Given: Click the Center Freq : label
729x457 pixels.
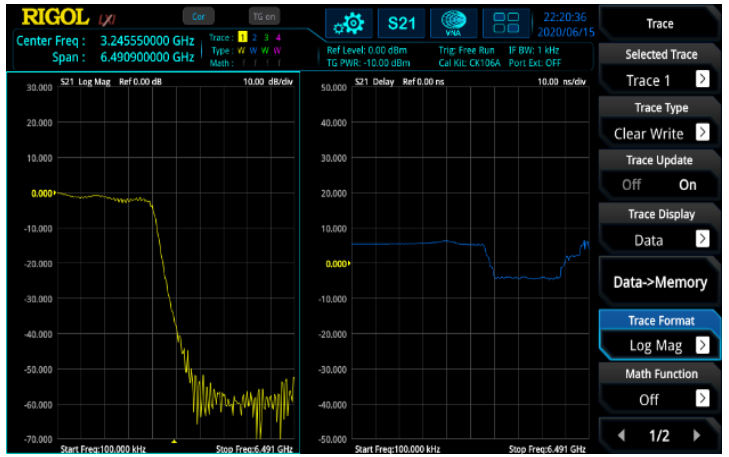Looking at the screenshot, I should 51,41.
